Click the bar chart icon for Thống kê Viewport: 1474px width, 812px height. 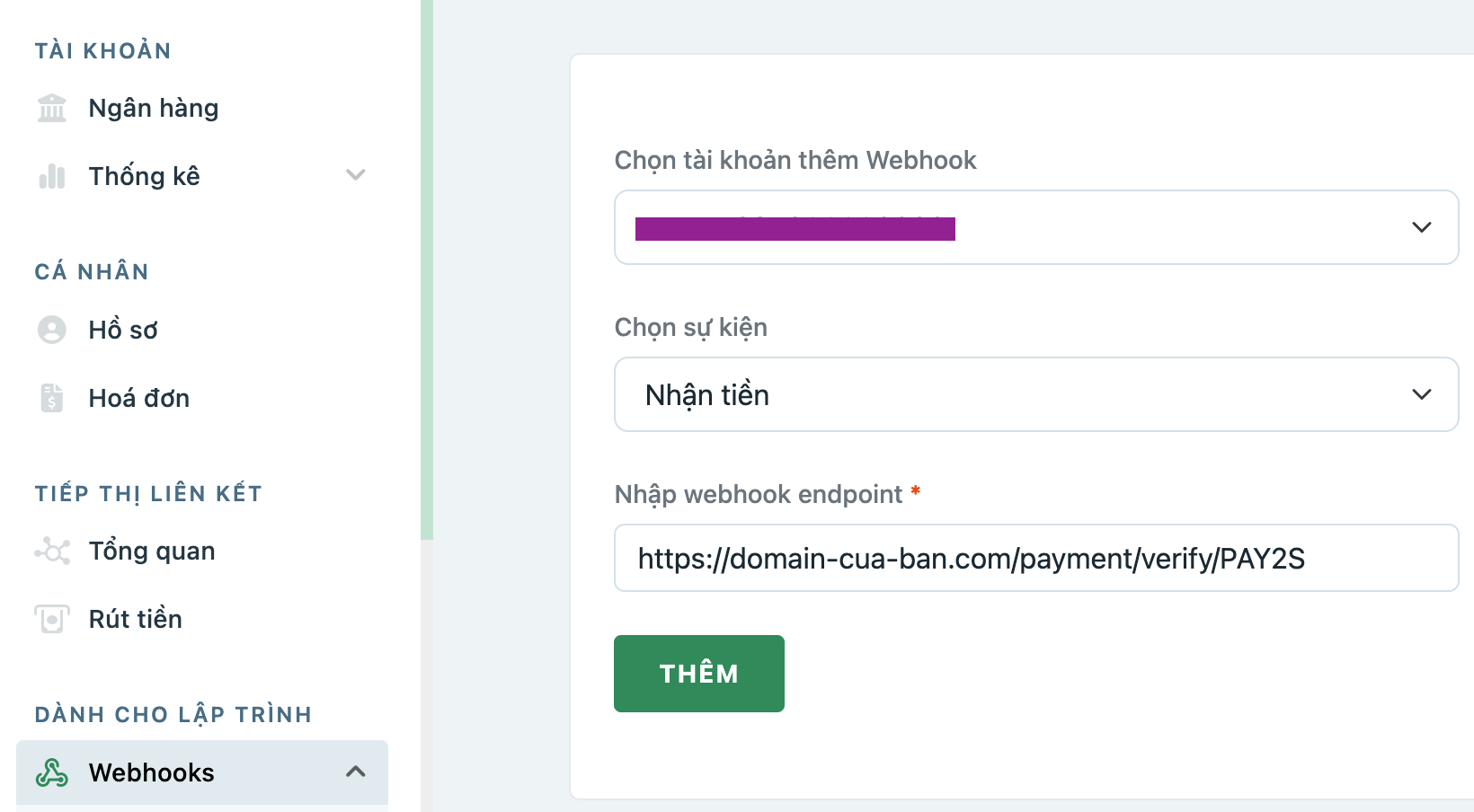(52, 176)
